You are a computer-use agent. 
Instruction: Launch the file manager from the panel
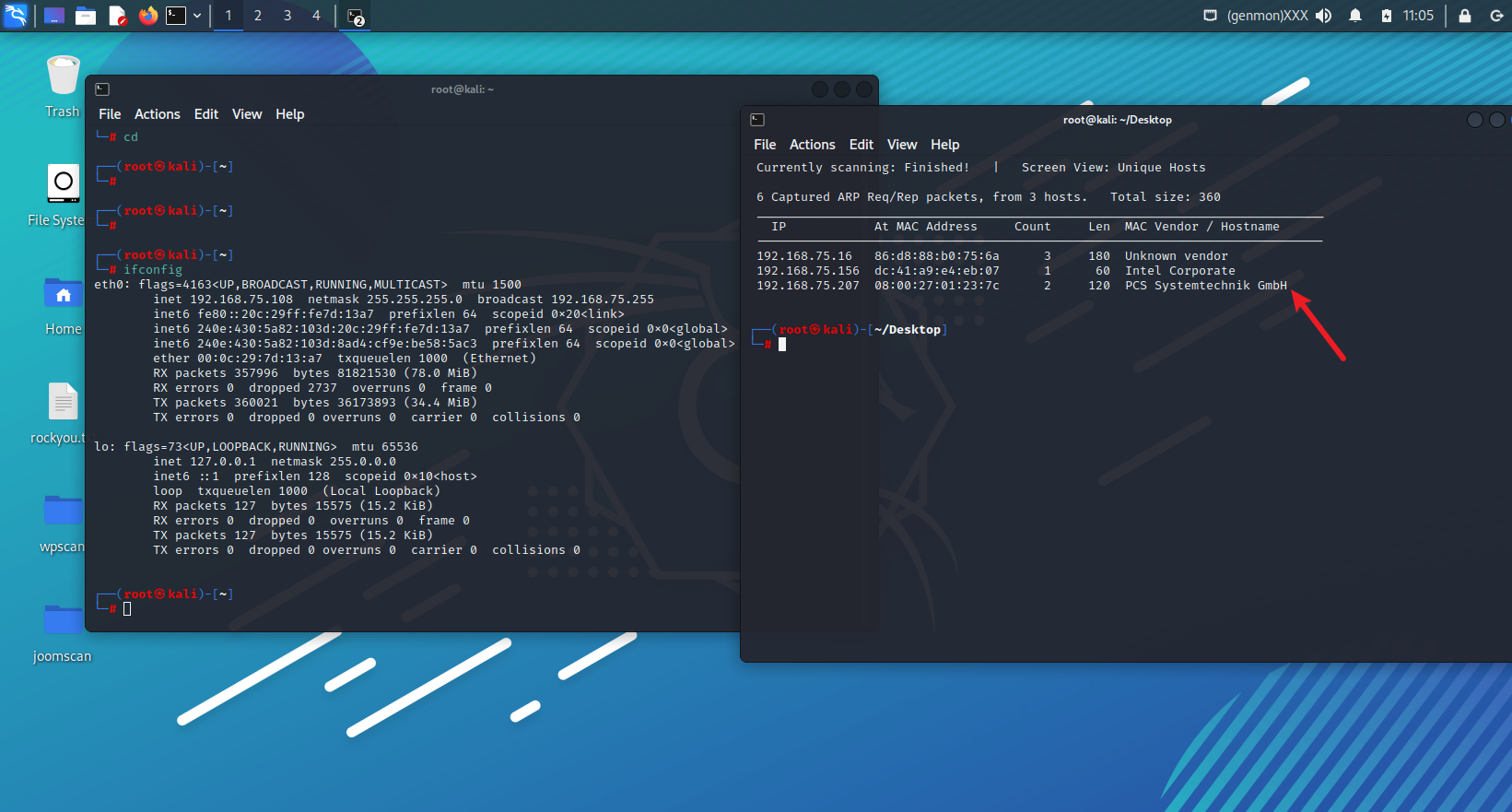point(86,16)
